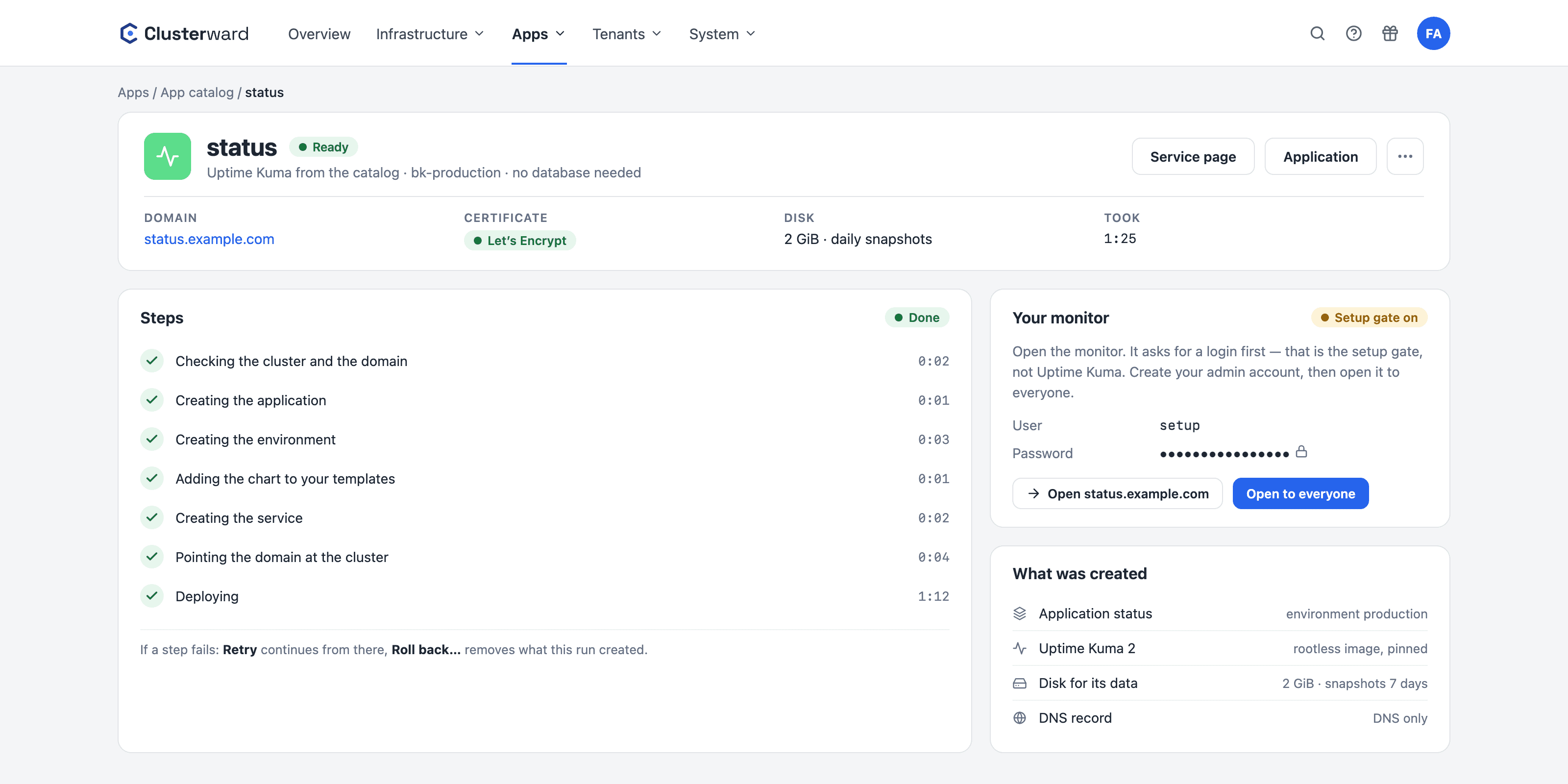Expand the Tenants menu chevron
The height and width of the screenshot is (784, 1568).
[x=657, y=34]
